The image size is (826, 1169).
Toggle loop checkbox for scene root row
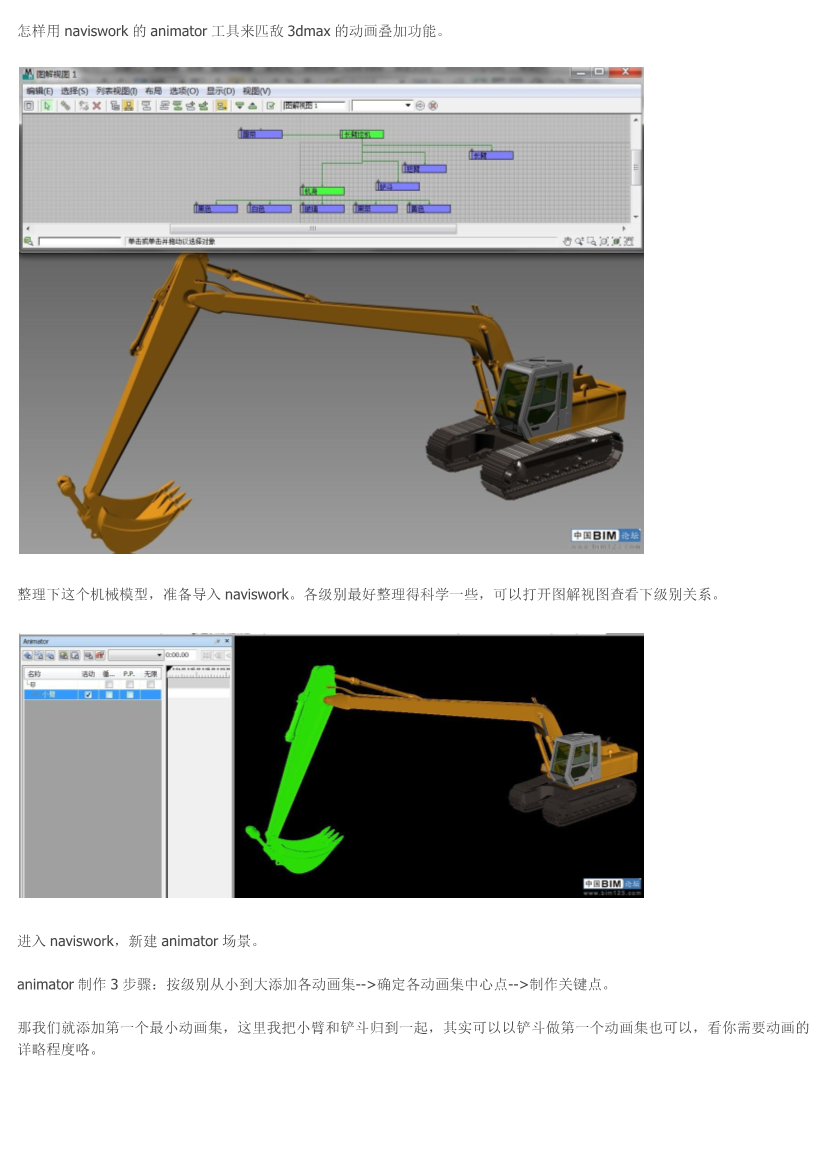109,684
